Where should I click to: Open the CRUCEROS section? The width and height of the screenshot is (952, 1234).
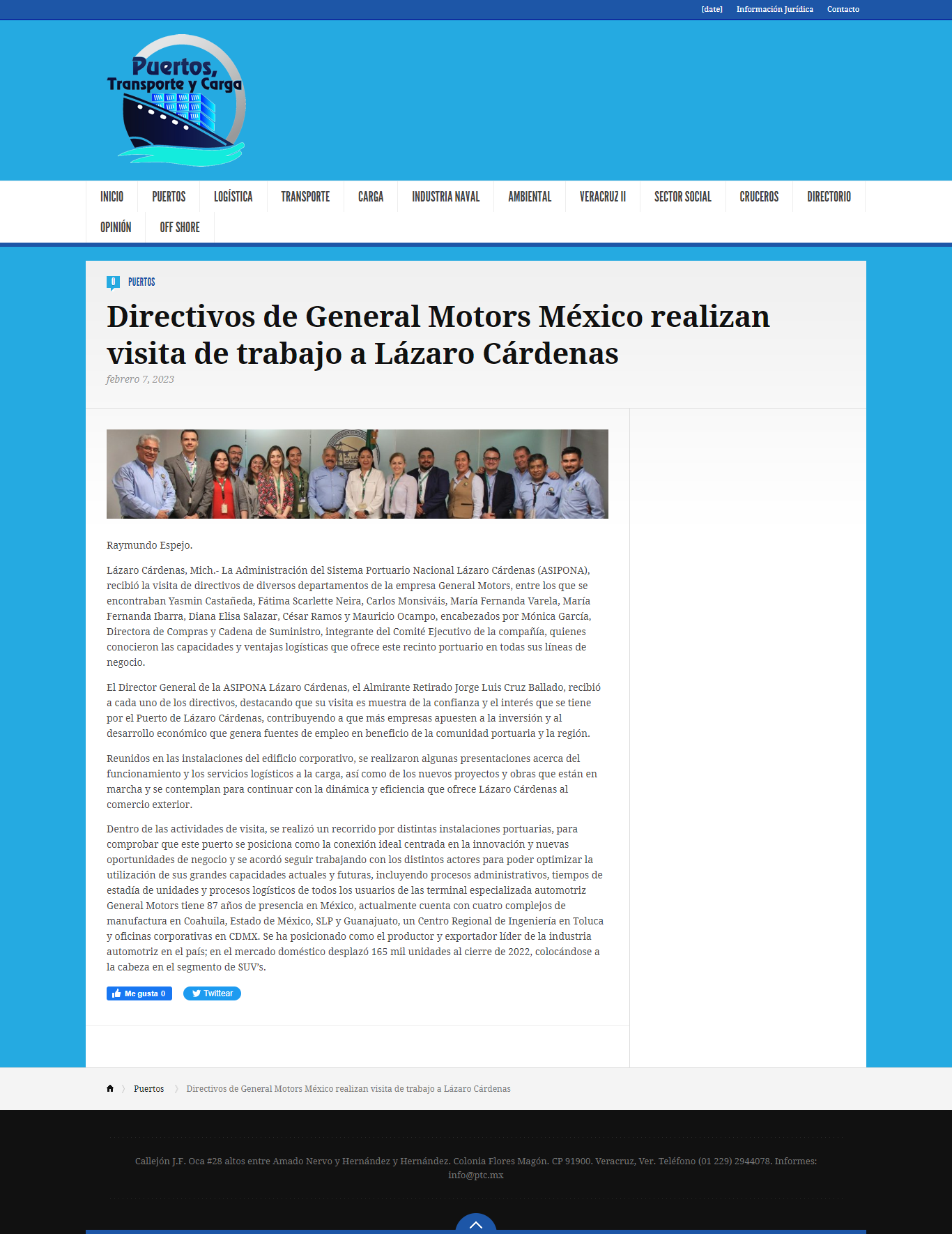pos(759,197)
